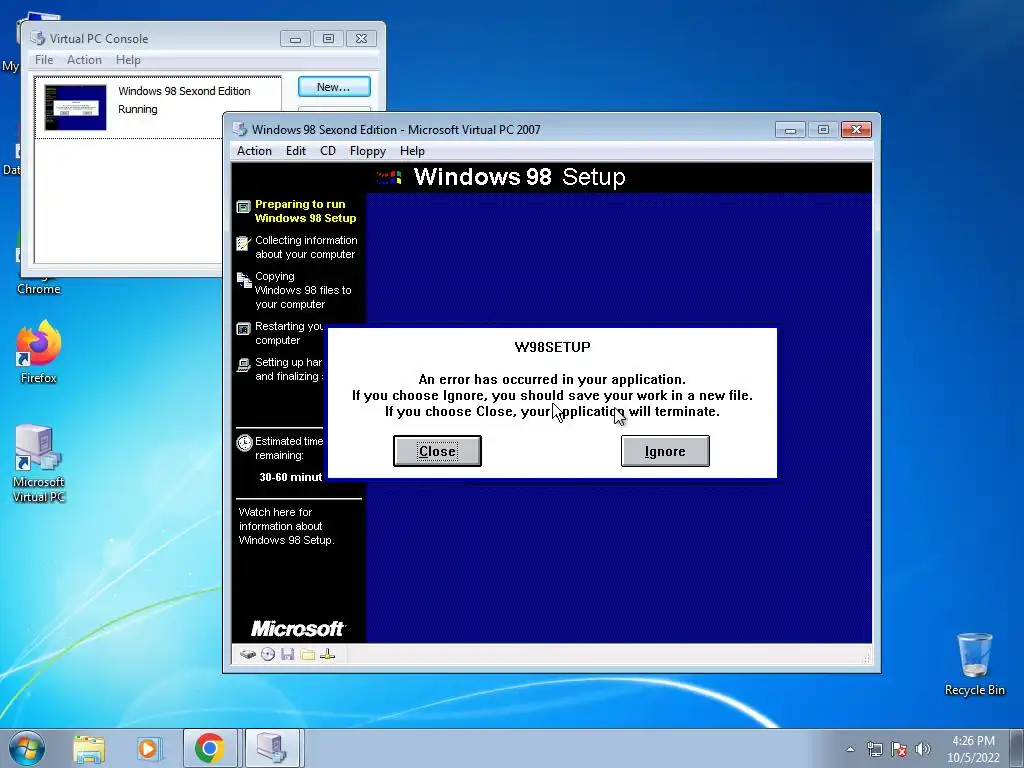The height and width of the screenshot is (768, 1024).
Task: Open the Edit menu
Action: (296, 151)
